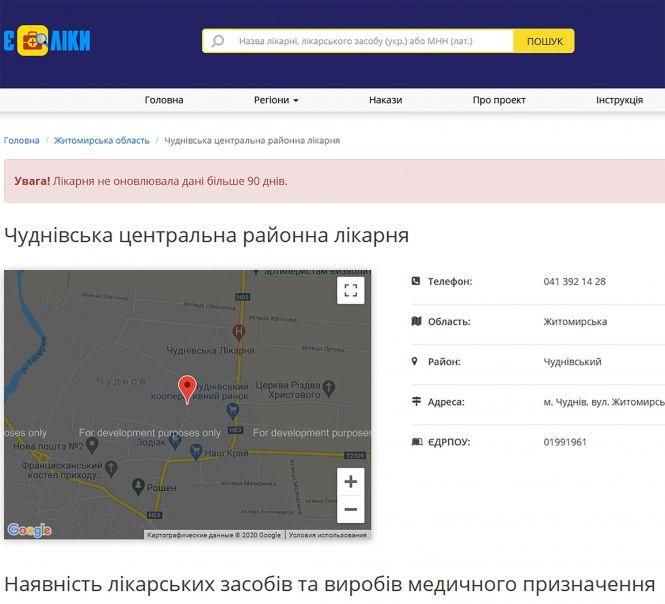Screen dimensions: 665x604
Task: Open the Google logo on the map
Action: 29,530
